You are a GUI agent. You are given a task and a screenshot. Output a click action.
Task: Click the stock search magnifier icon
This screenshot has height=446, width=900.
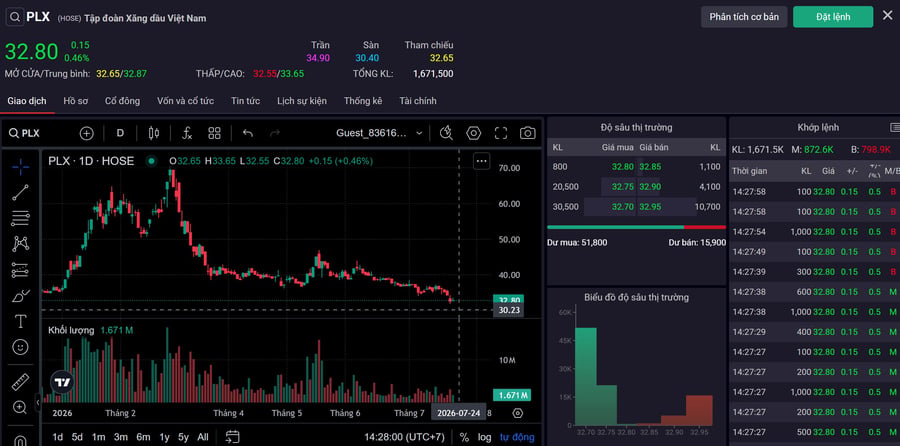coord(15,17)
